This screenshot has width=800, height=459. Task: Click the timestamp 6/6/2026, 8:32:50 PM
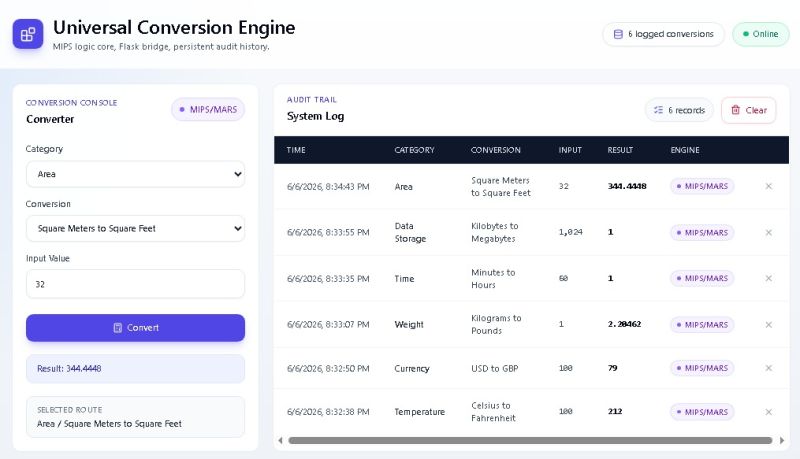[x=328, y=369]
